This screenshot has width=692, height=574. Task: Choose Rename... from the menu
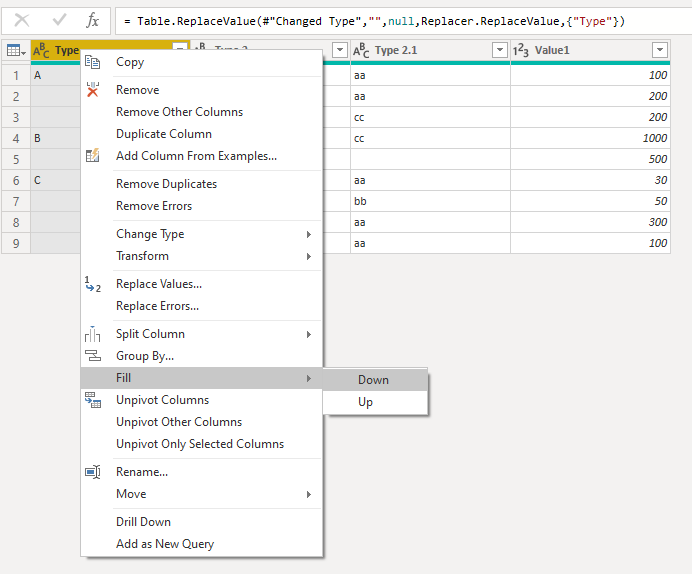(202, 472)
